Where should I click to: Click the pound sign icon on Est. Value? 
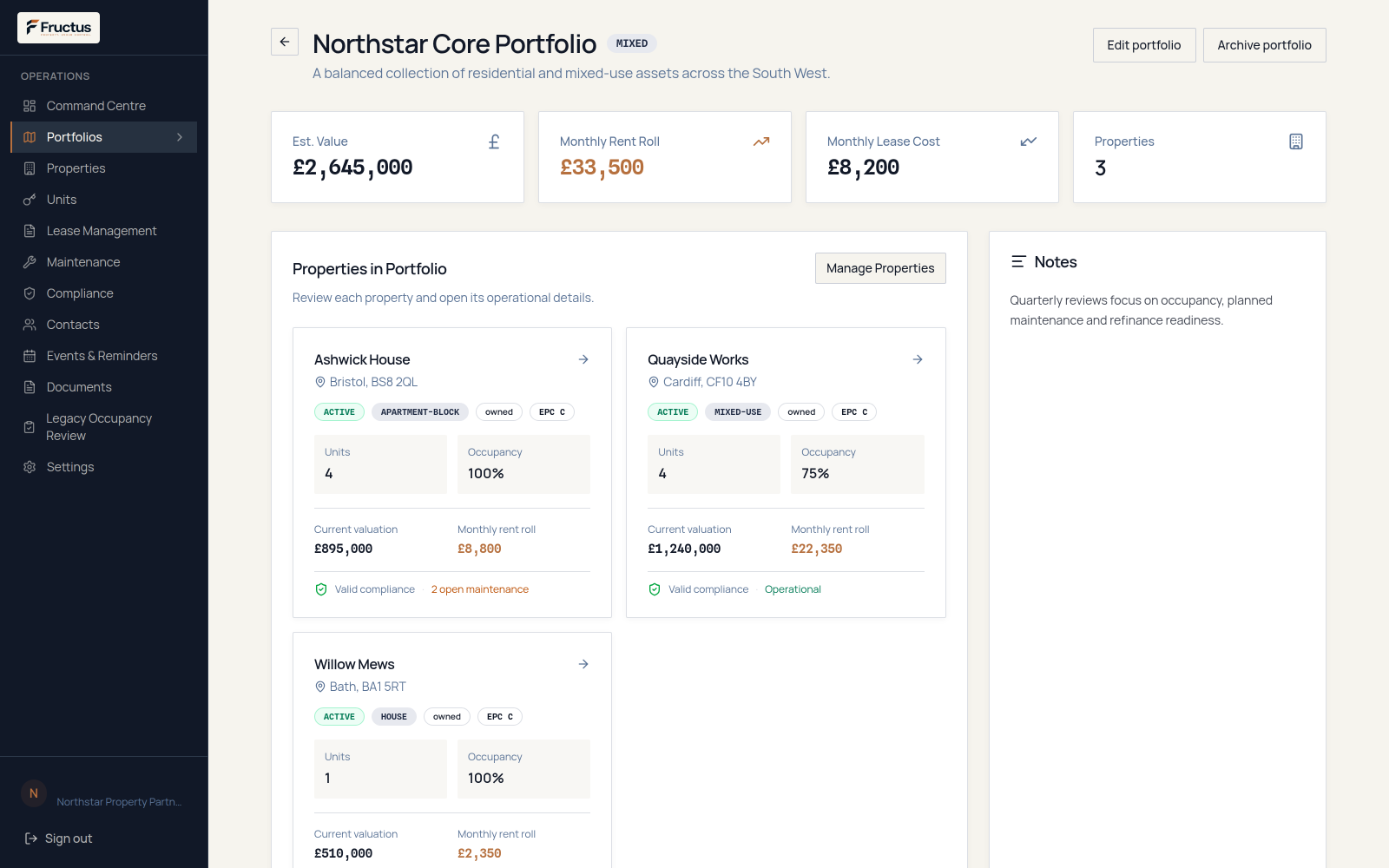494,141
